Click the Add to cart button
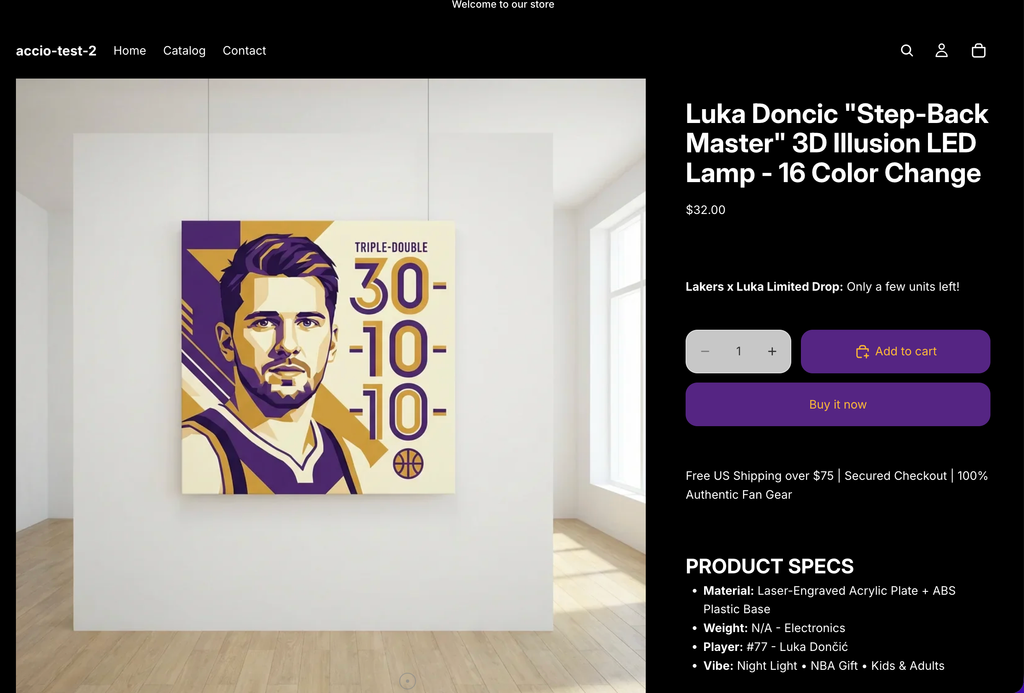Image resolution: width=1024 pixels, height=693 pixels. point(895,351)
